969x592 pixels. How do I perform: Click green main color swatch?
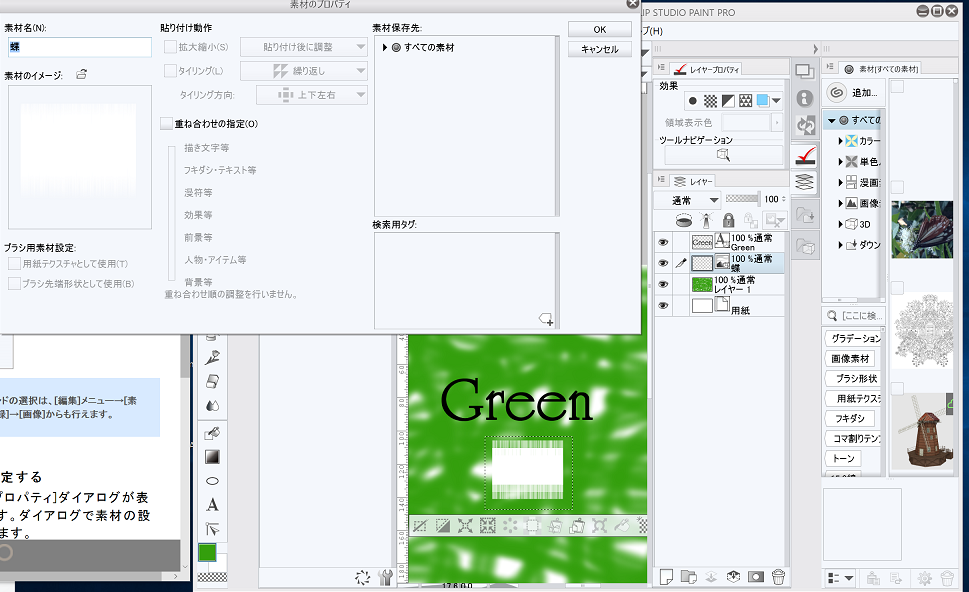coord(208,552)
